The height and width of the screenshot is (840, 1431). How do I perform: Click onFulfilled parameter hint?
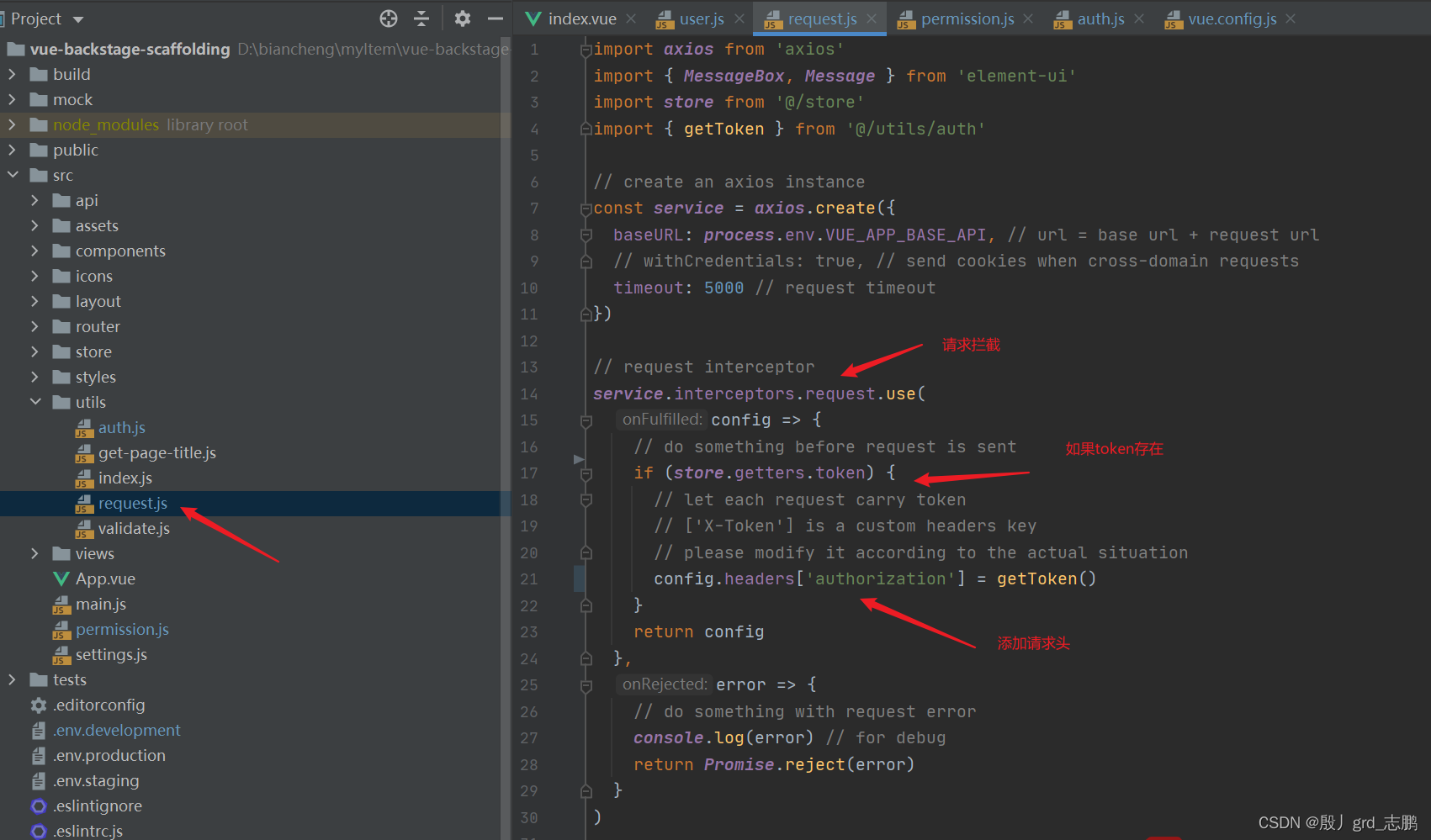[x=661, y=419]
